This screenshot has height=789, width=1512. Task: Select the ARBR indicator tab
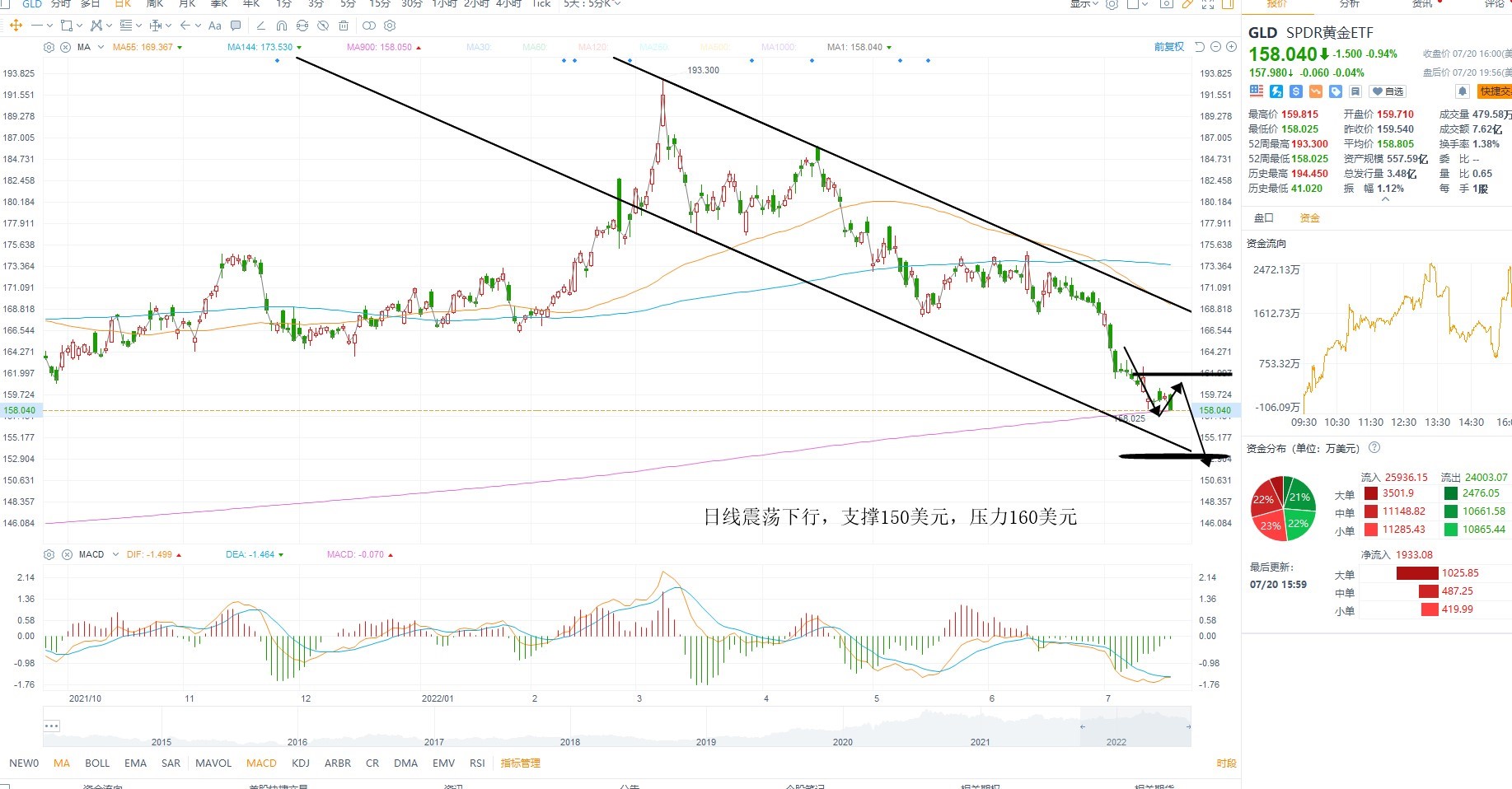[338, 763]
